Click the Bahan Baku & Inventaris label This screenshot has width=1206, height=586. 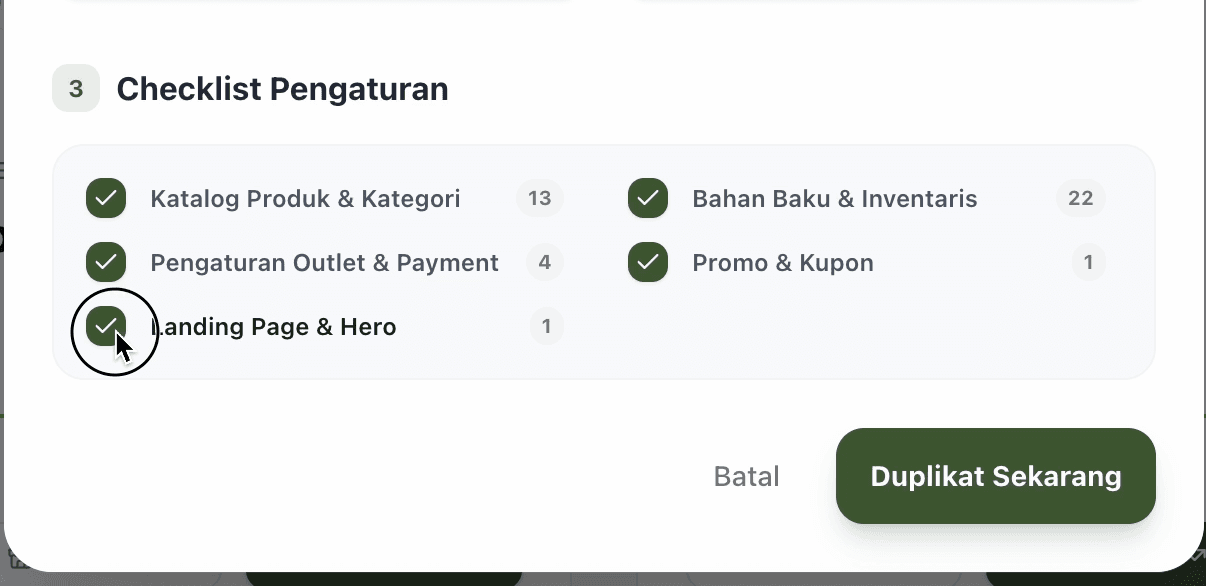point(834,198)
